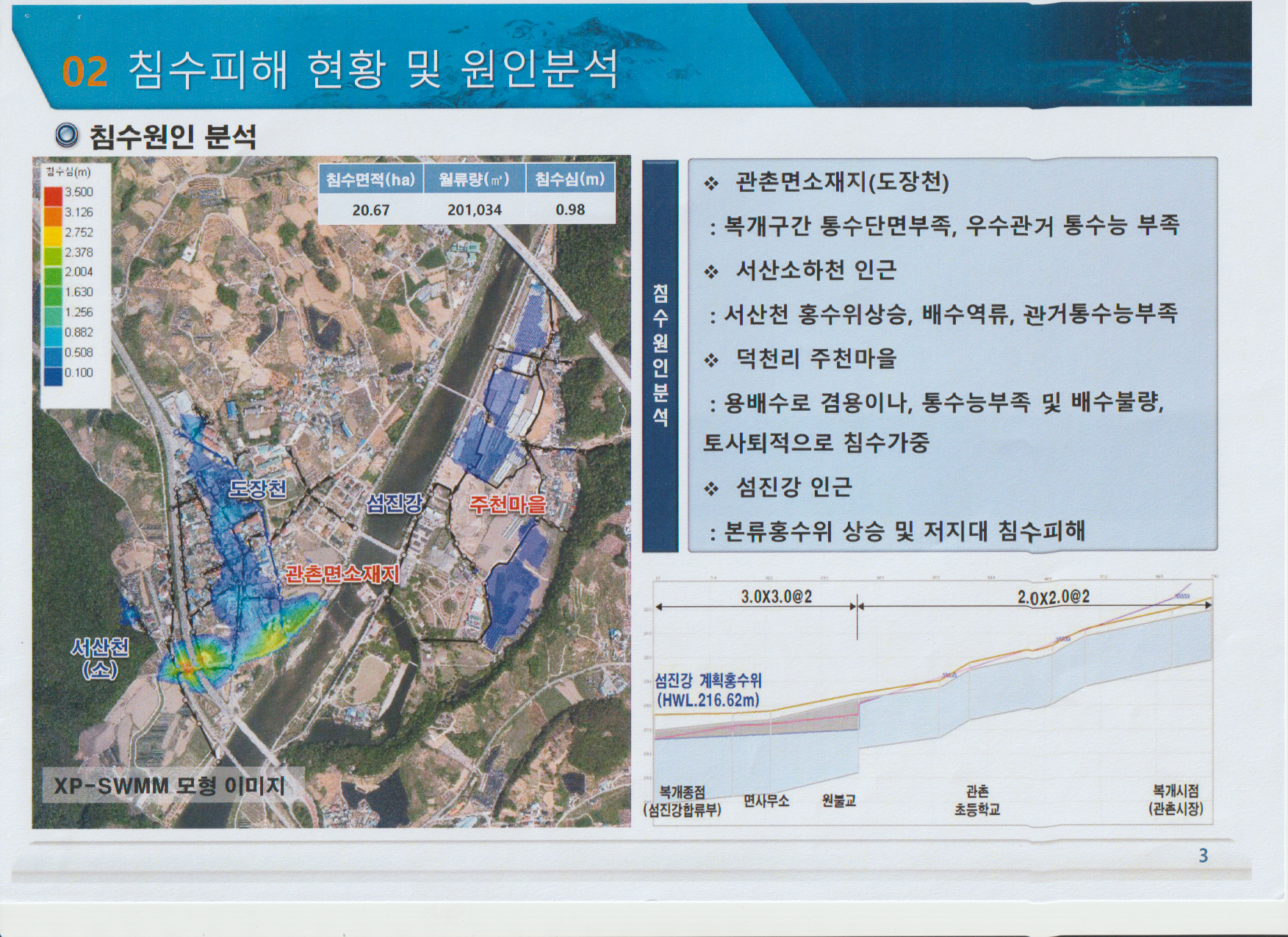Click the page number 3
Image resolution: width=1288 pixels, height=937 pixels.
click(x=1203, y=855)
